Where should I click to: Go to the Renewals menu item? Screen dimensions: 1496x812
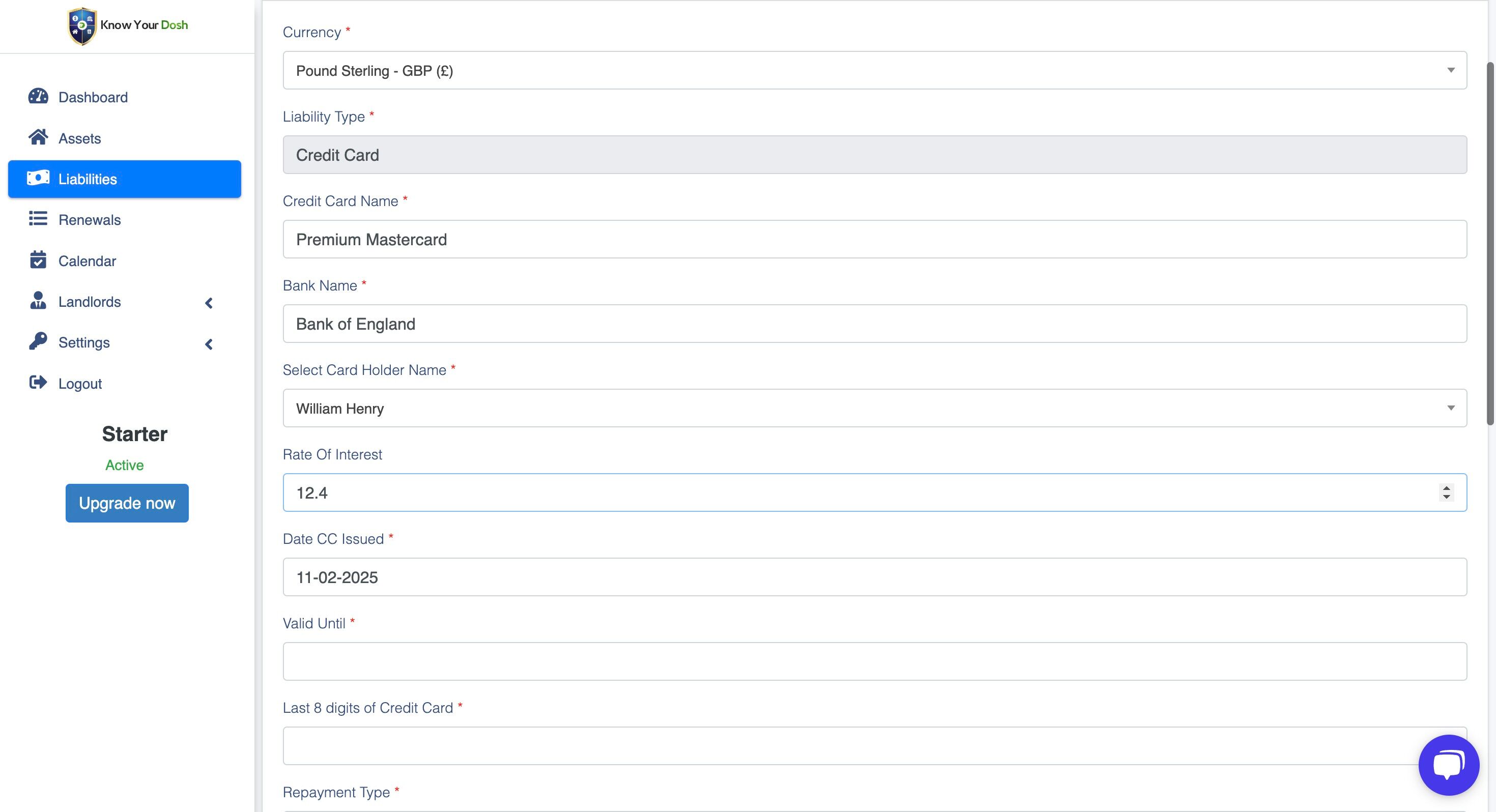point(90,220)
